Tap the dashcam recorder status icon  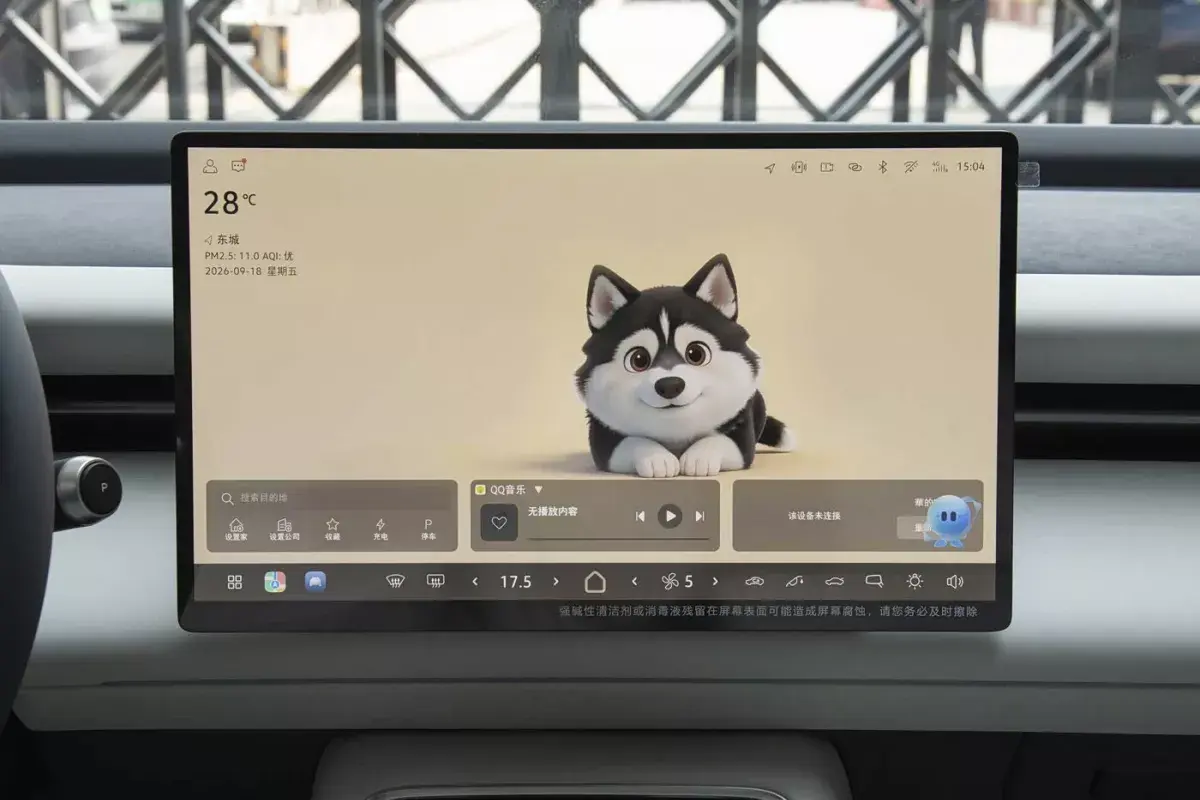point(827,167)
